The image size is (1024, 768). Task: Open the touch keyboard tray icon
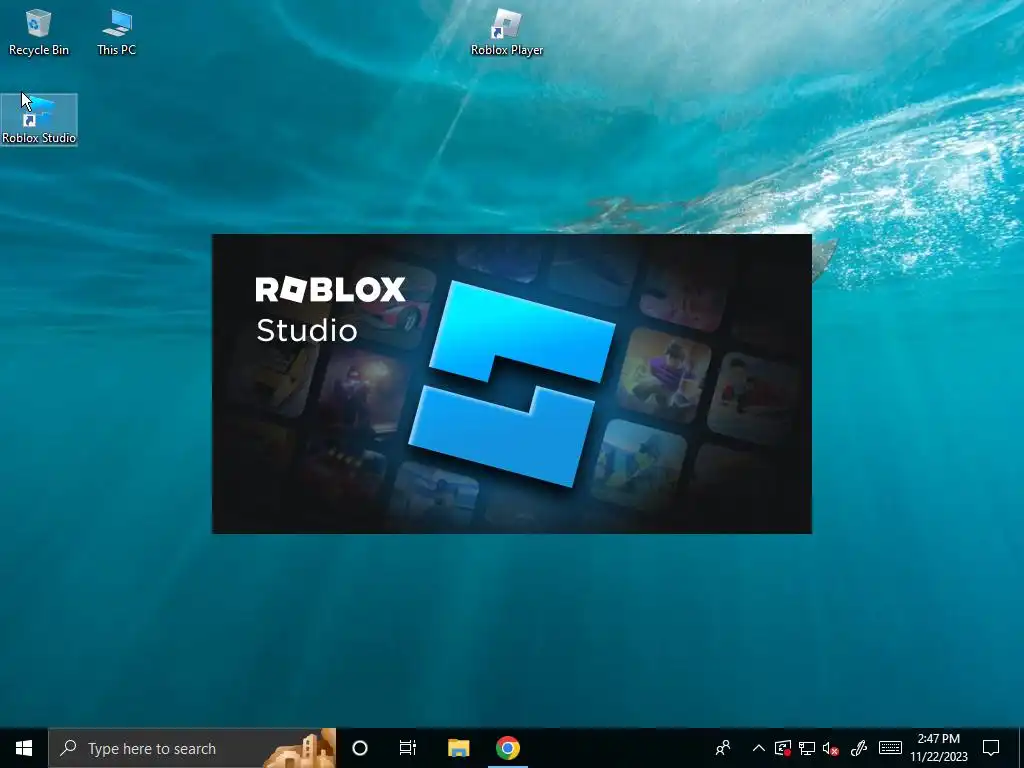pyautogui.click(x=890, y=748)
